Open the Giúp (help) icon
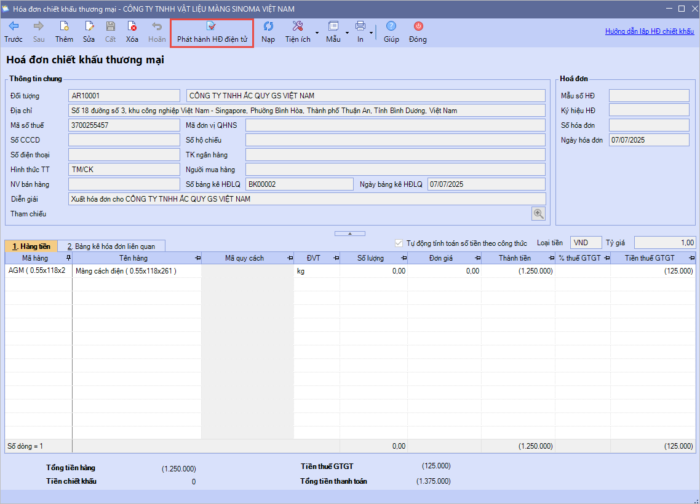 coord(392,26)
